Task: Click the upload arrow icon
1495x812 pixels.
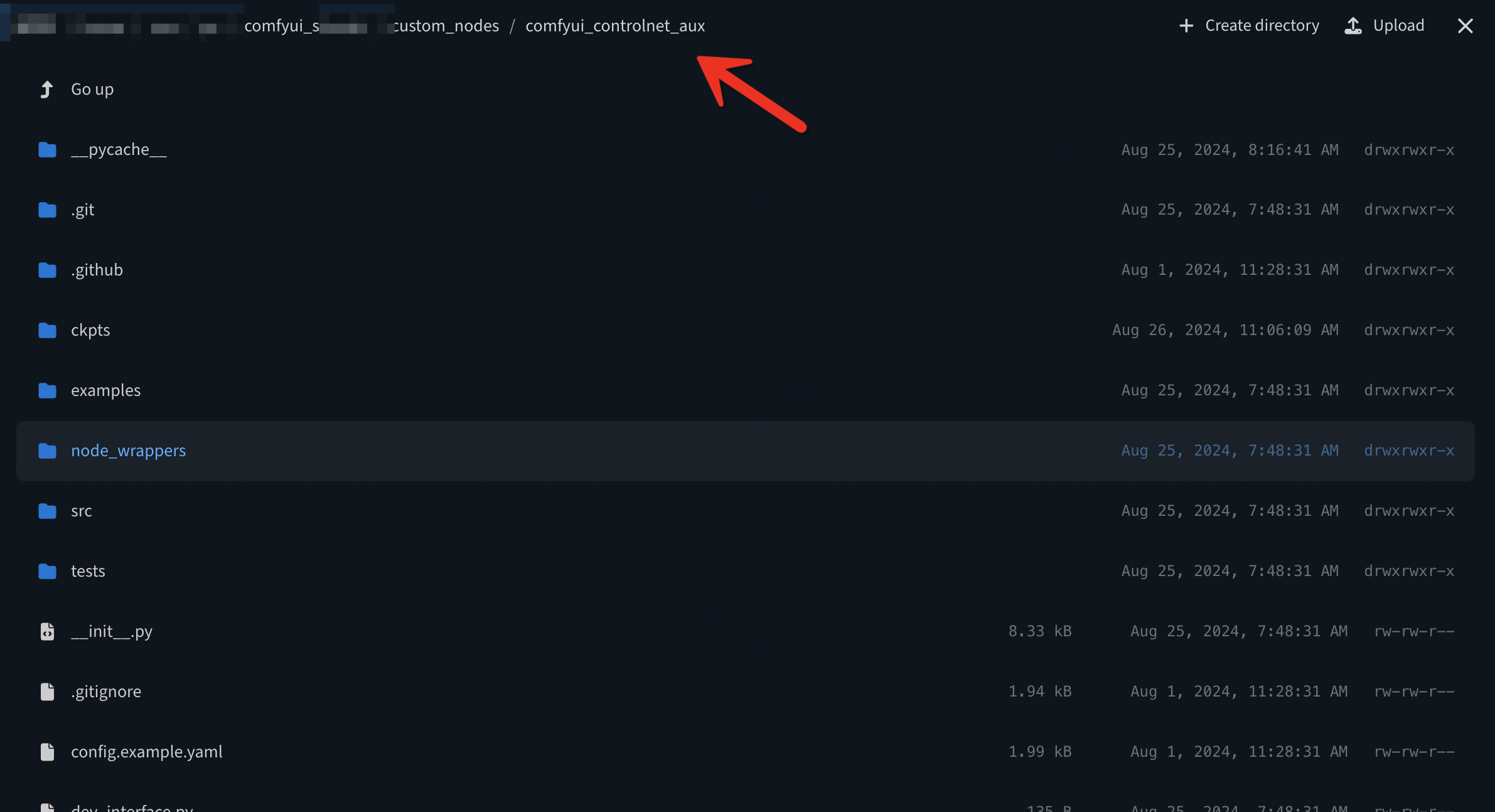Action: [1353, 26]
